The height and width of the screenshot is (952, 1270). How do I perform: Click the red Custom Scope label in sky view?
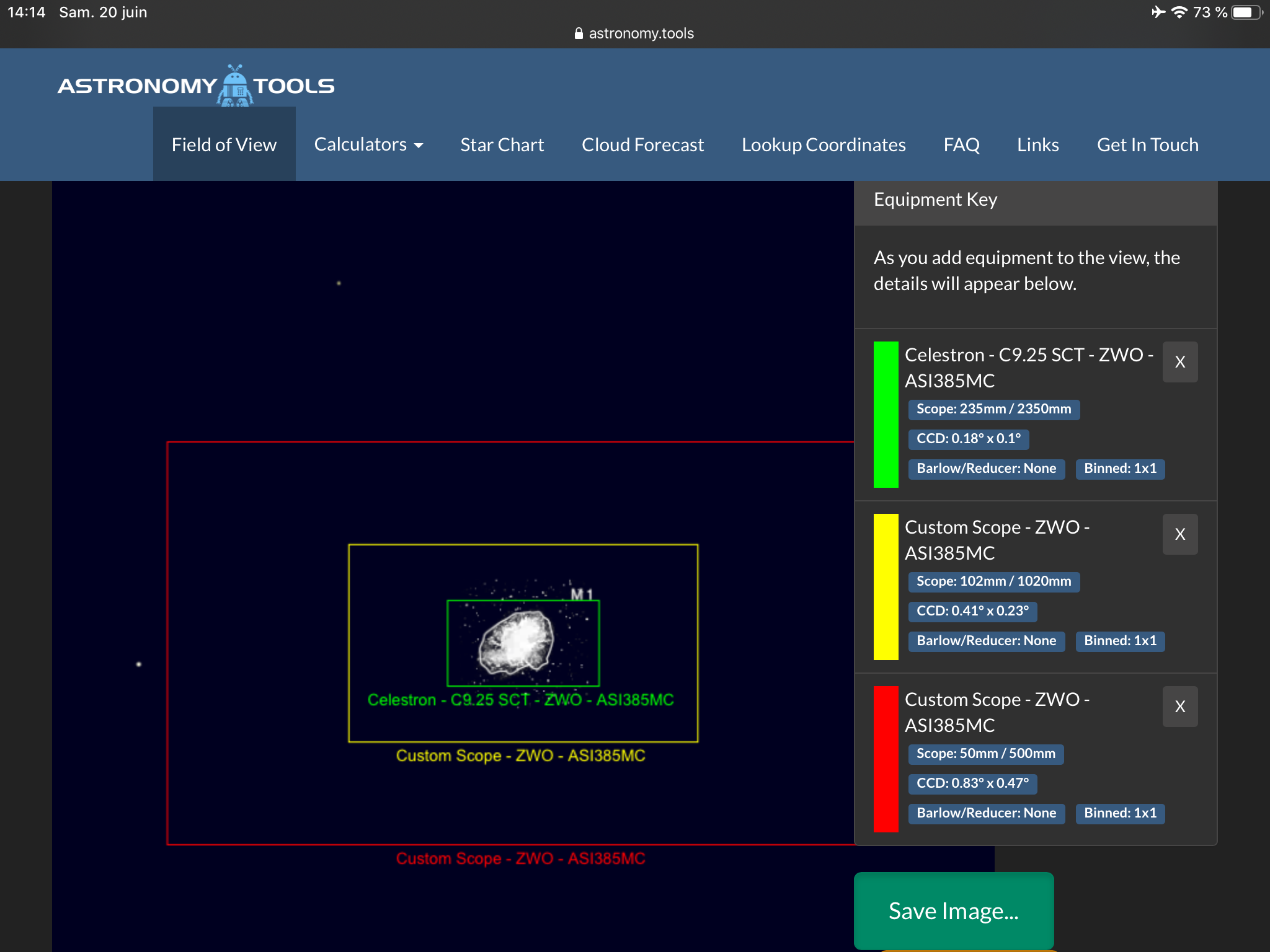pos(520,858)
